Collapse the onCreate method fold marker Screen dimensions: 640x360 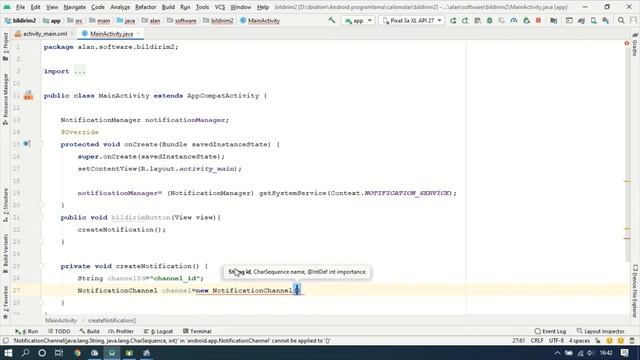tap(41, 144)
